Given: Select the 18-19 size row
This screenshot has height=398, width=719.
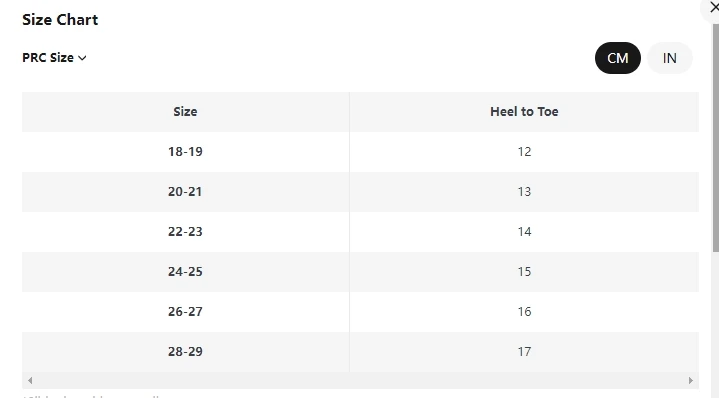Looking at the screenshot, I should coord(360,152).
